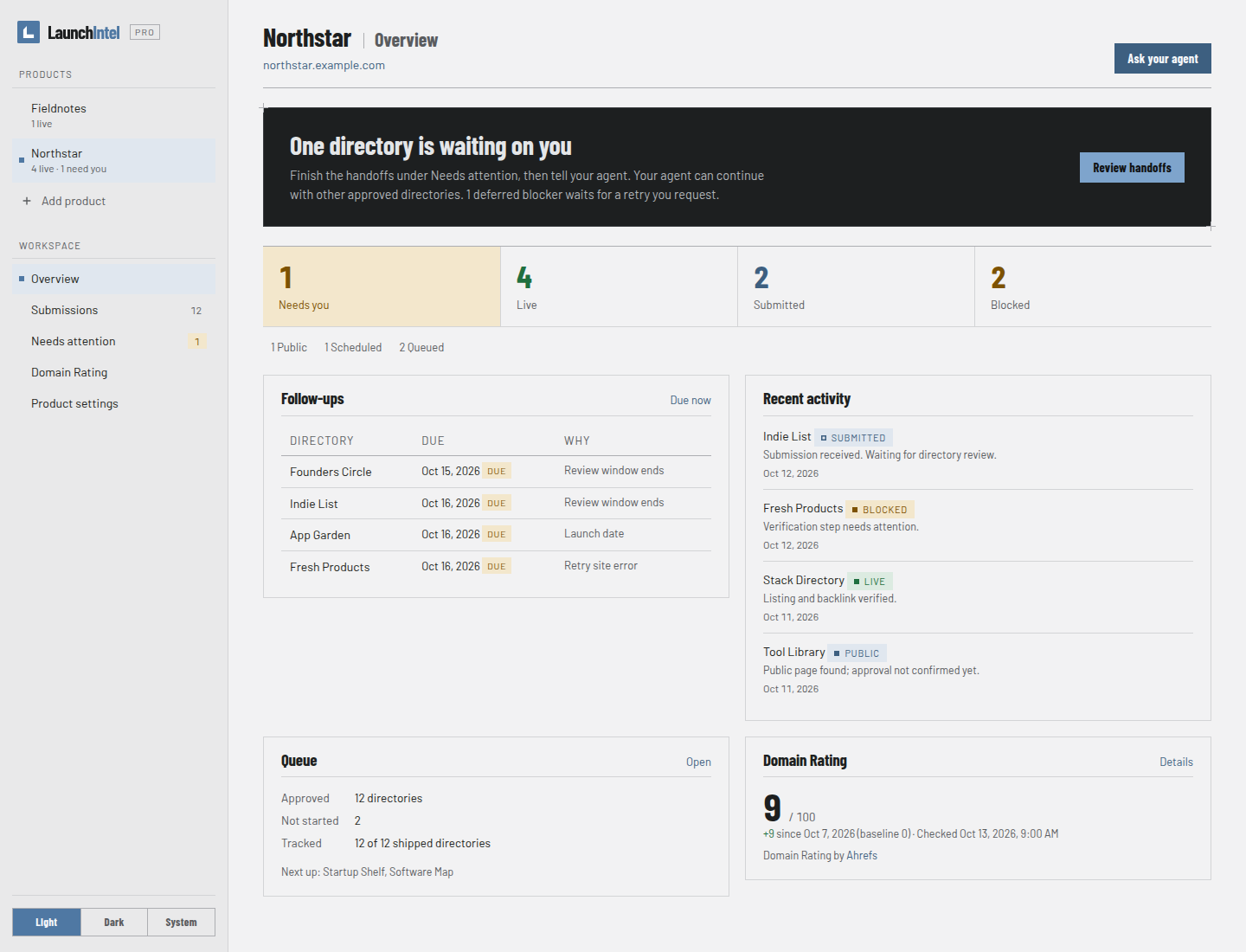Viewport: 1246px width, 952px height.
Task: Click the App Garden follow-up row
Action: point(496,535)
